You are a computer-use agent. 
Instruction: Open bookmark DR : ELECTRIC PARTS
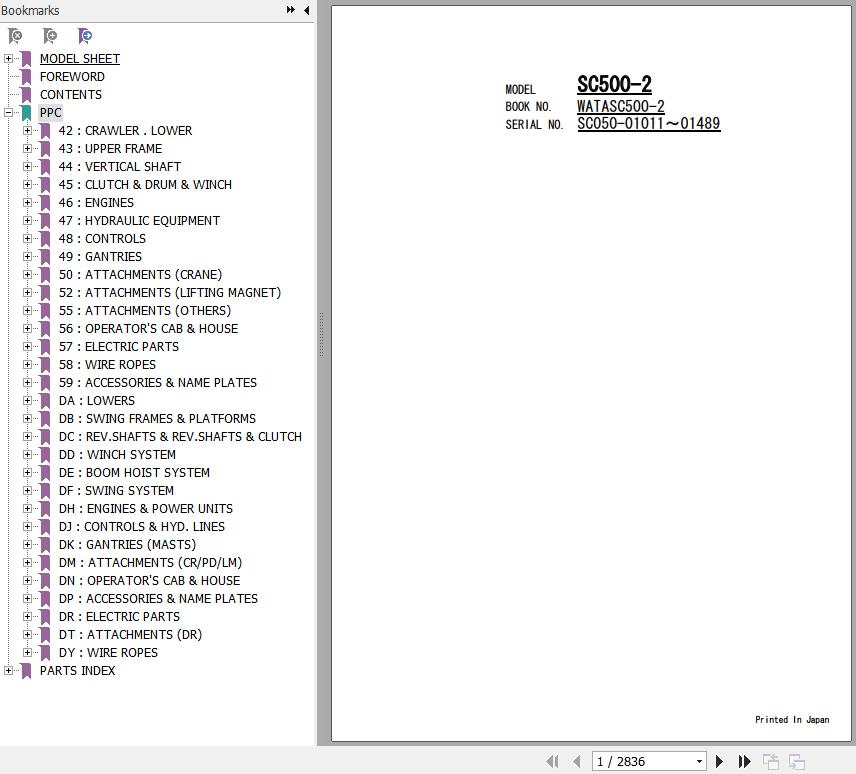pyautogui.click(x=119, y=617)
